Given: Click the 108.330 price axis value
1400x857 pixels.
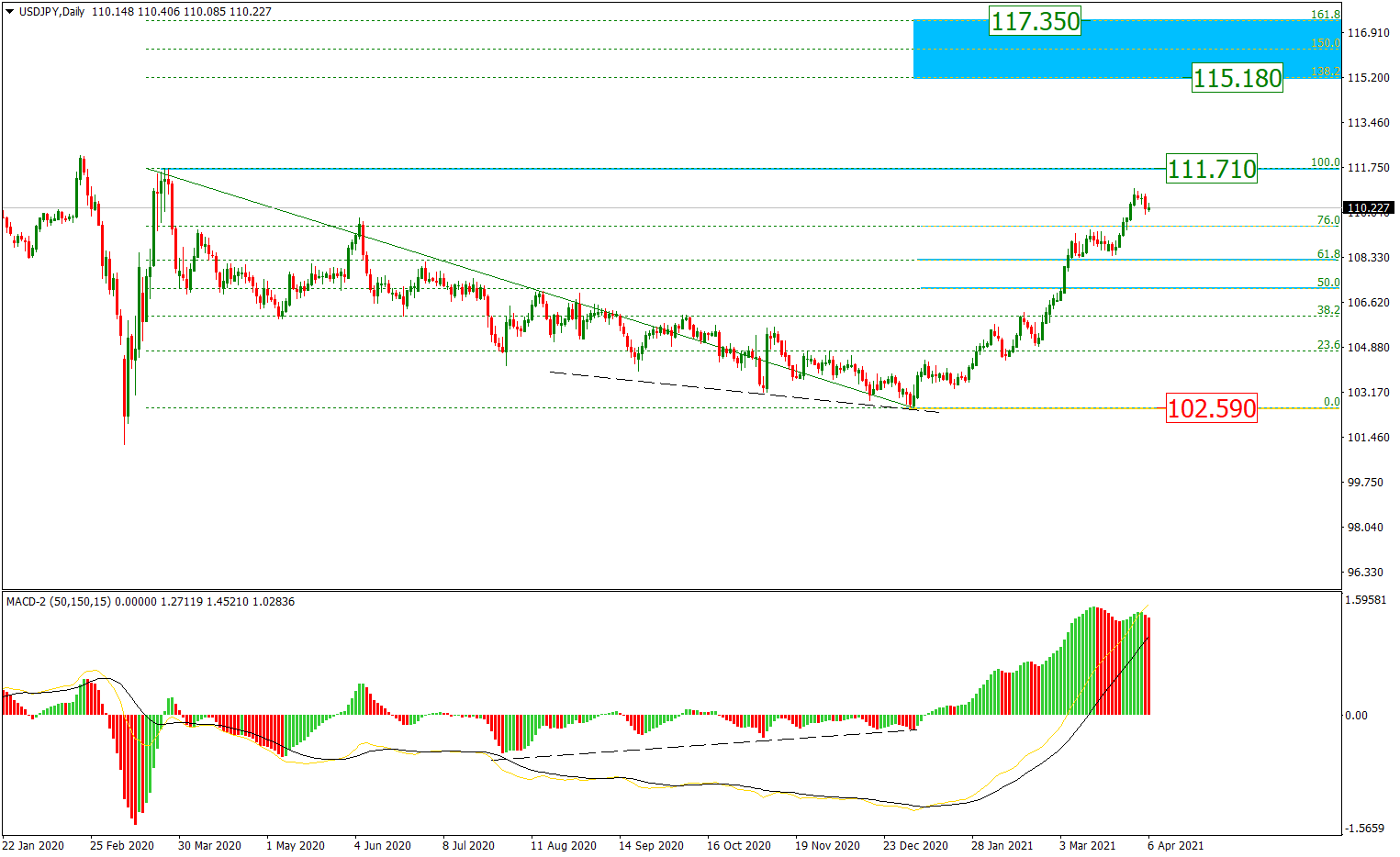Looking at the screenshot, I should coord(1368,258).
